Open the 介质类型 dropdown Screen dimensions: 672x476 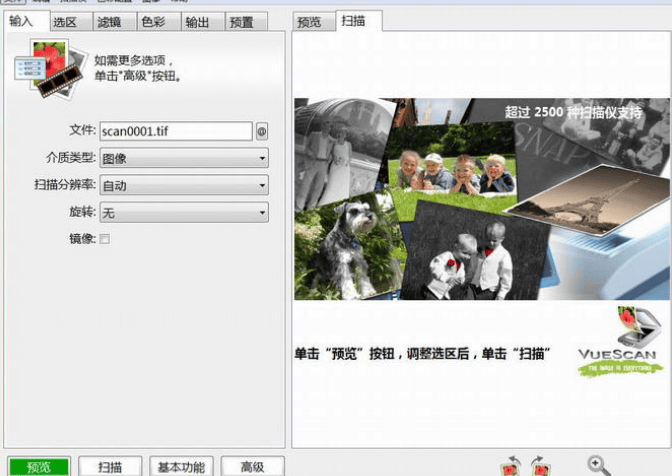tap(184, 158)
